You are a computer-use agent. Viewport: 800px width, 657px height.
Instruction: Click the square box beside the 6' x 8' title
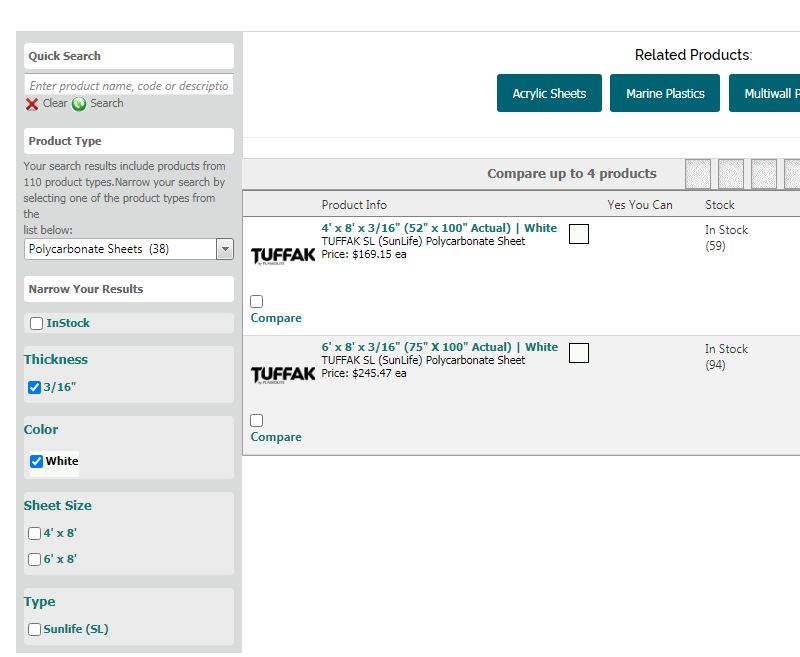(x=579, y=352)
